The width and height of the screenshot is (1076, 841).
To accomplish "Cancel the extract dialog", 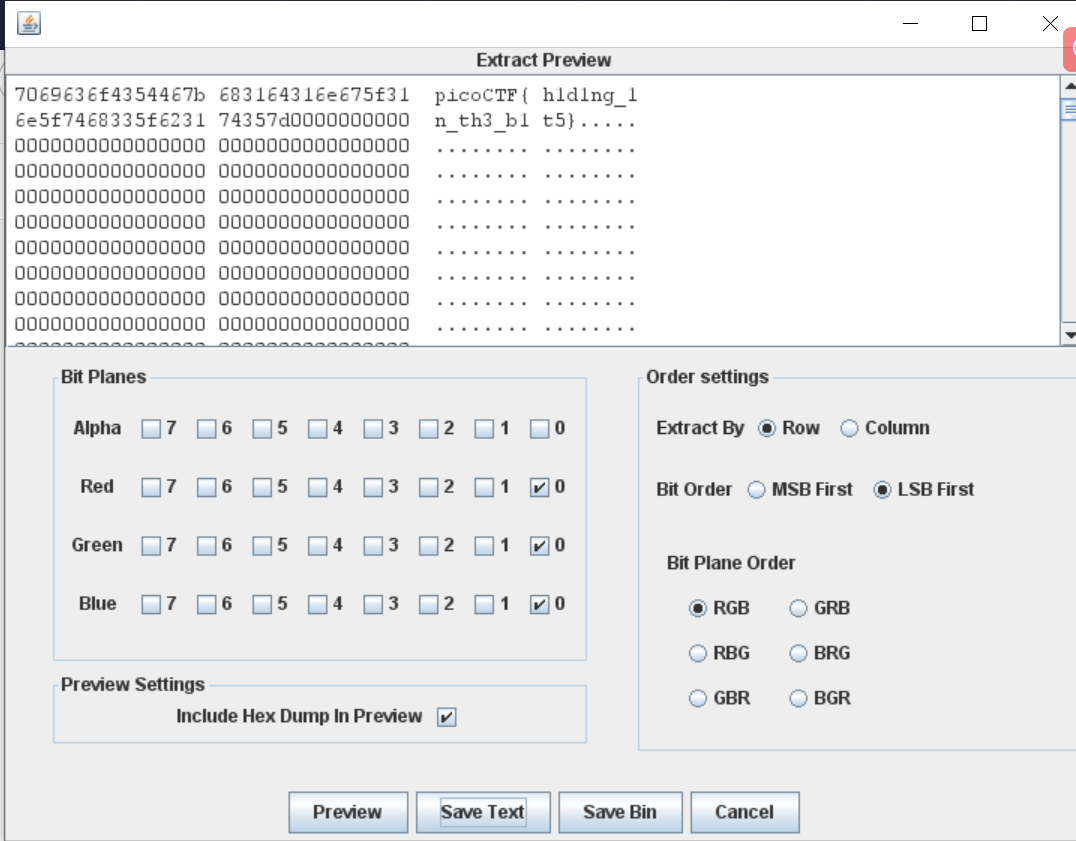I will click(744, 812).
